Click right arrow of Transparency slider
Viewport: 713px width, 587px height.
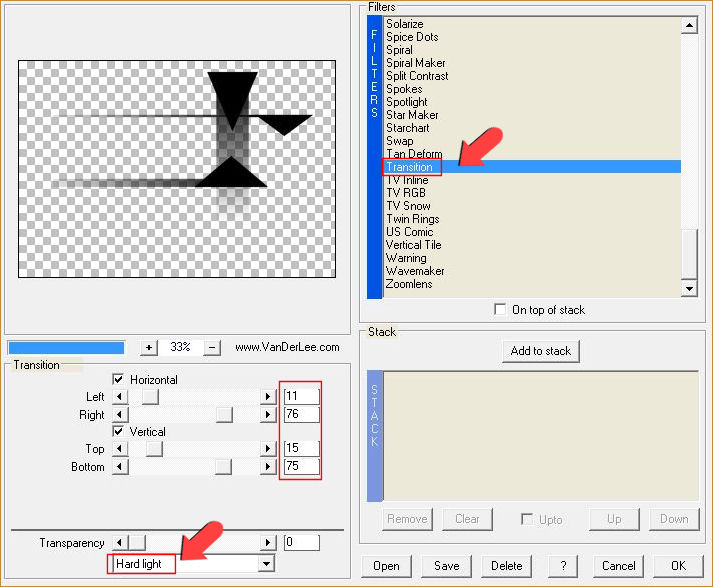(268, 543)
